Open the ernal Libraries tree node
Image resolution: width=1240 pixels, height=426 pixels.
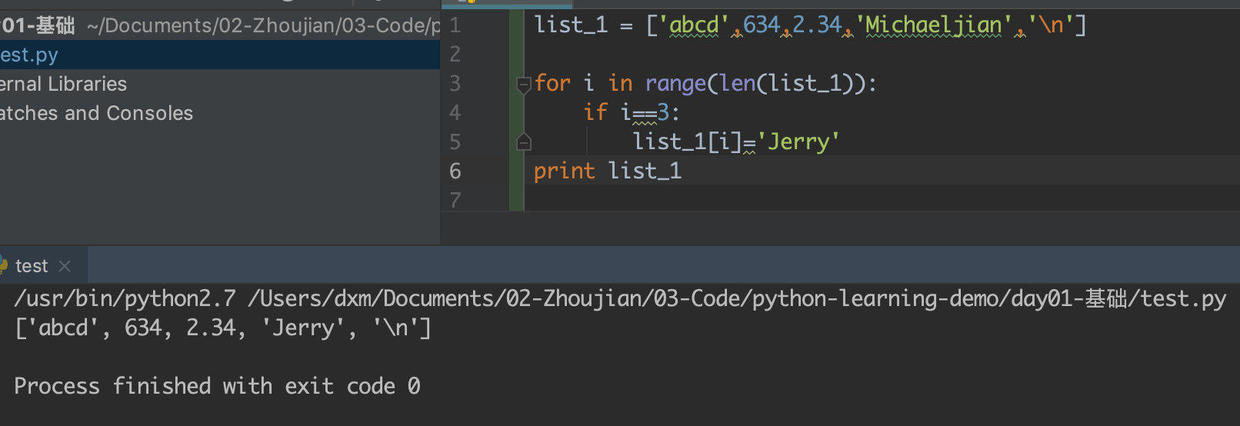[x=63, y=84]
